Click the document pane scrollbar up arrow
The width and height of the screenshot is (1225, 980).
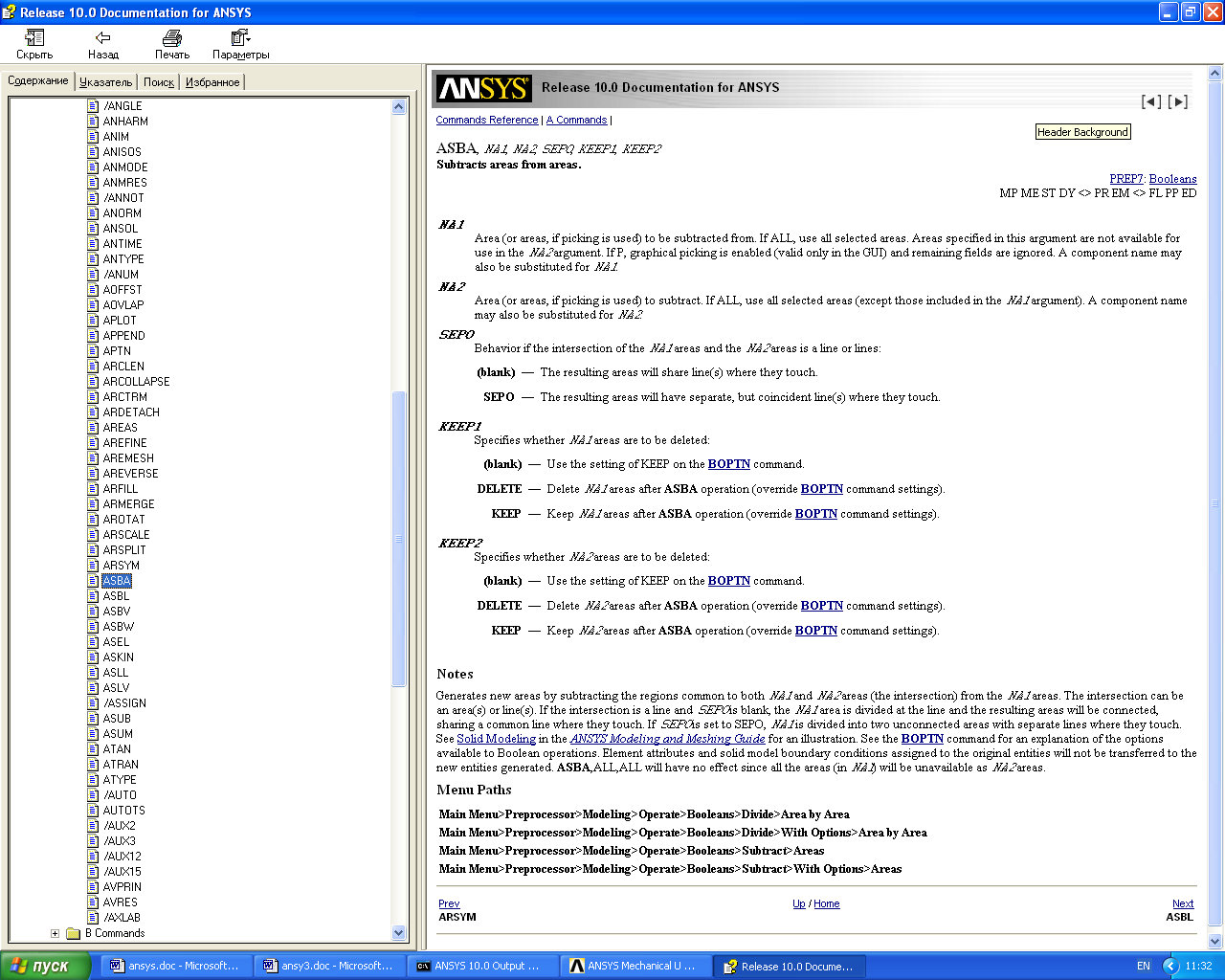[x=1215, y=73]
